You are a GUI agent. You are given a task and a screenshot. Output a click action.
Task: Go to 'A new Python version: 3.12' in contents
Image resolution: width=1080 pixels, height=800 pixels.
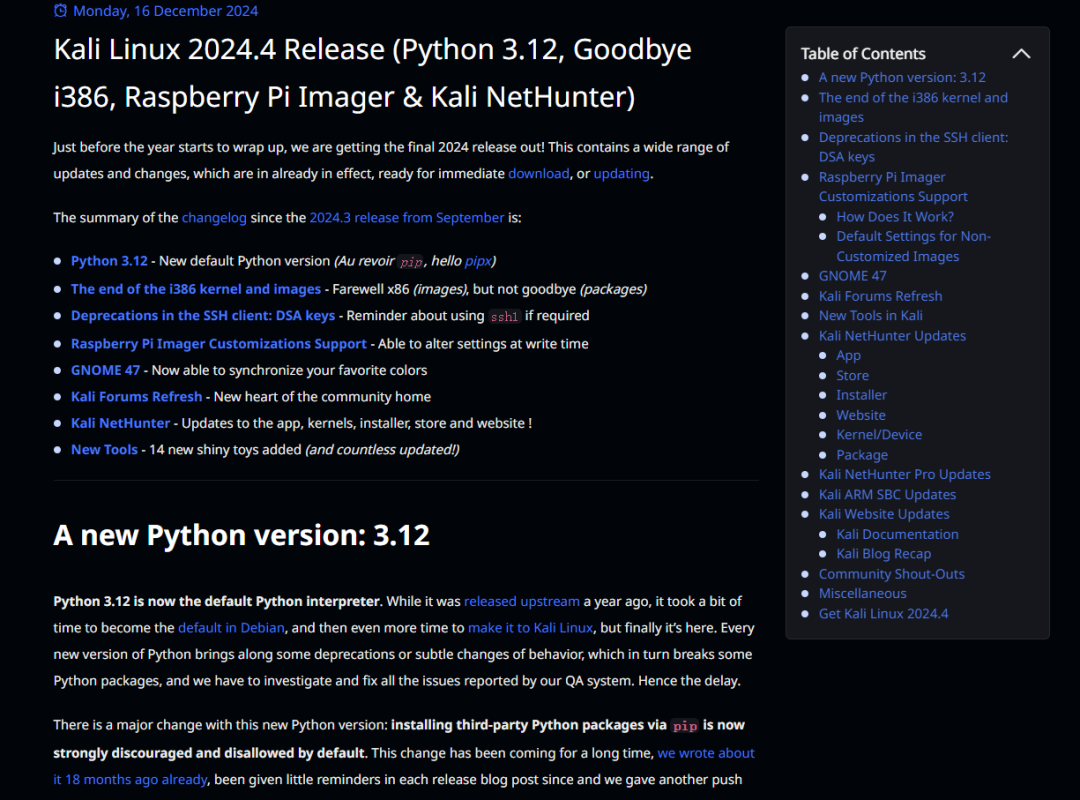[x=902, y=78]
